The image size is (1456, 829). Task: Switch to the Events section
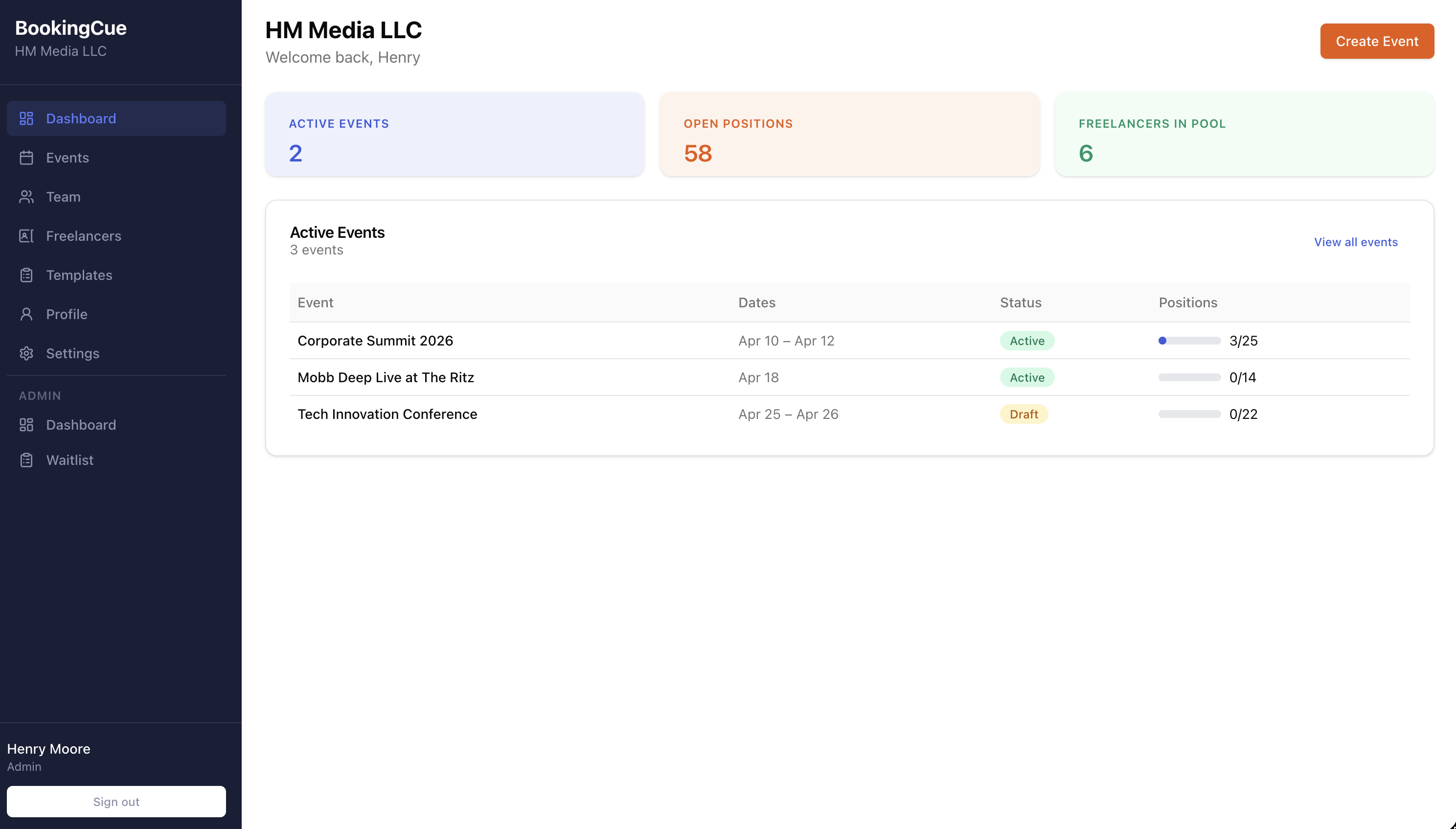pos(67,157)
